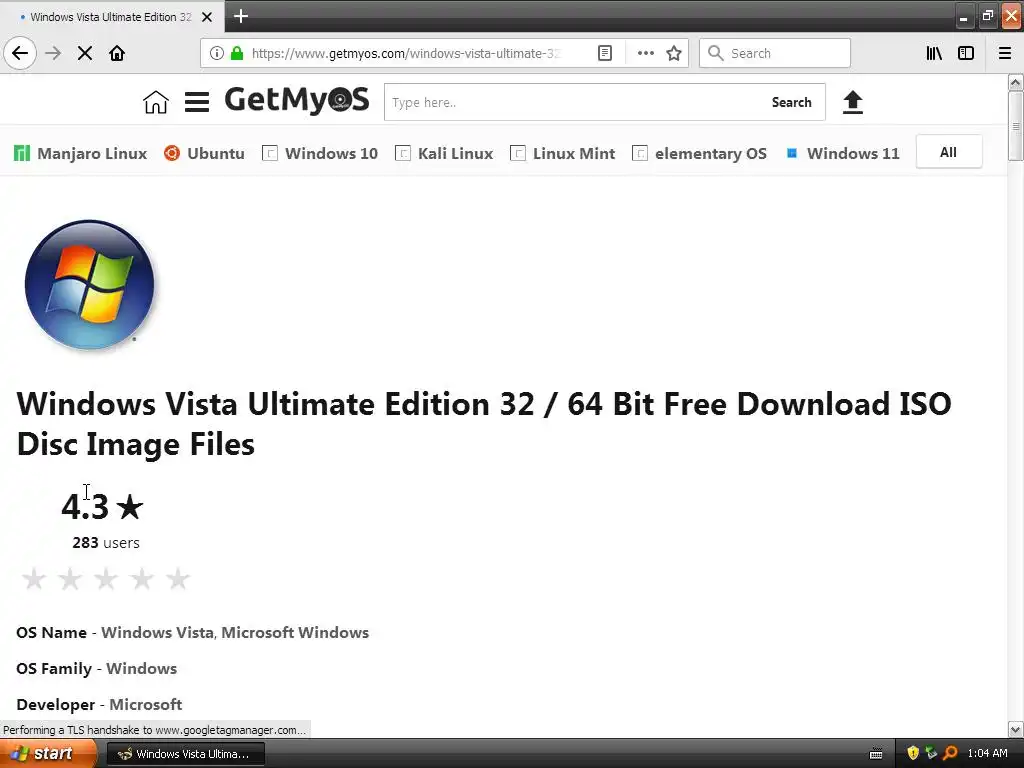This screenshot has height=768, width=1024.
Task: Click the security shield tray icon
Action: 913,754
